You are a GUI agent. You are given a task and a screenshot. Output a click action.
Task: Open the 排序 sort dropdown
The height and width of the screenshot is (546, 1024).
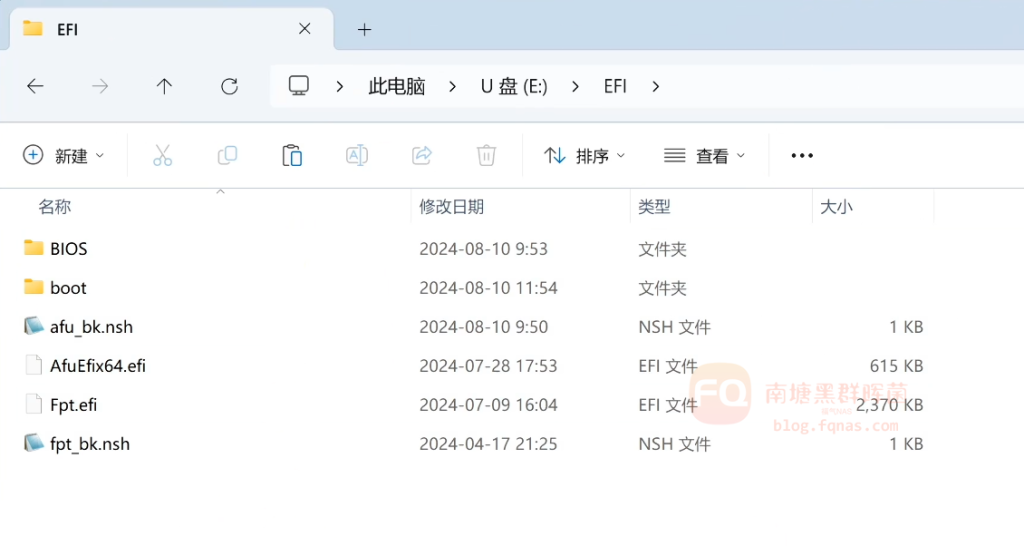(x=584, y=155)
